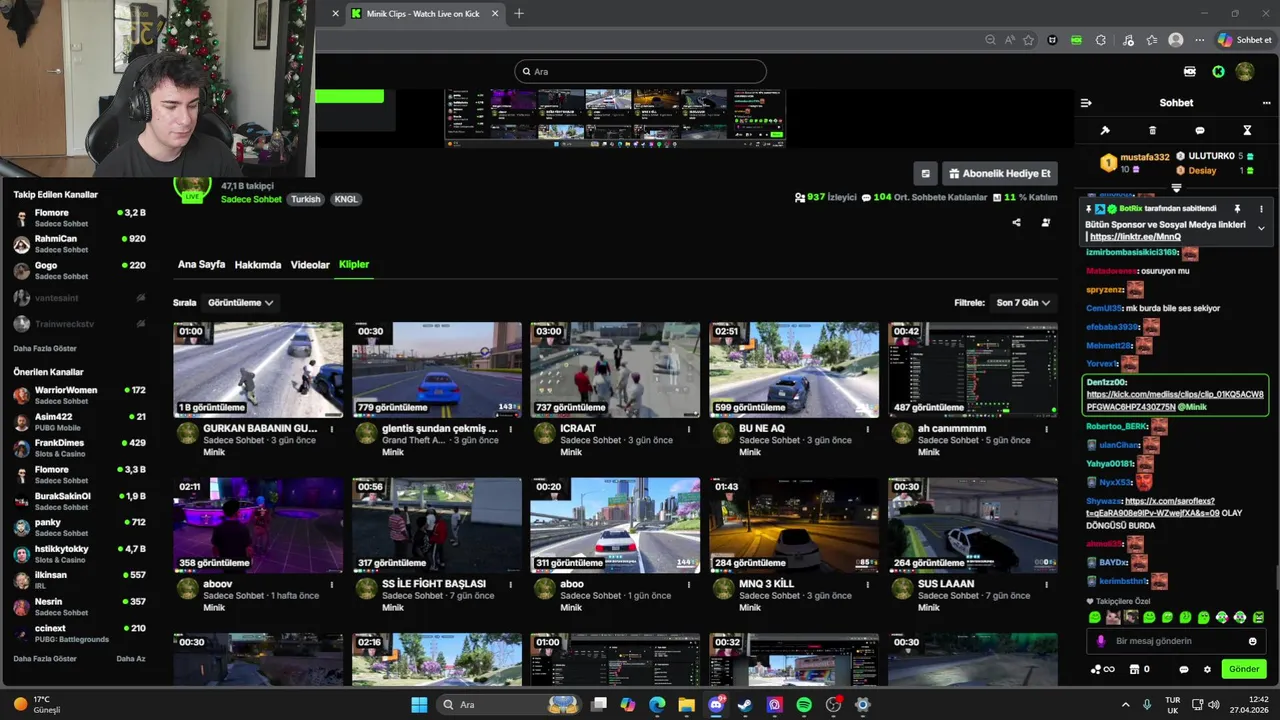The image size is (1280, 720).
Task: Open the emoji picker in message box
Action: click(x=1252, y=641)
